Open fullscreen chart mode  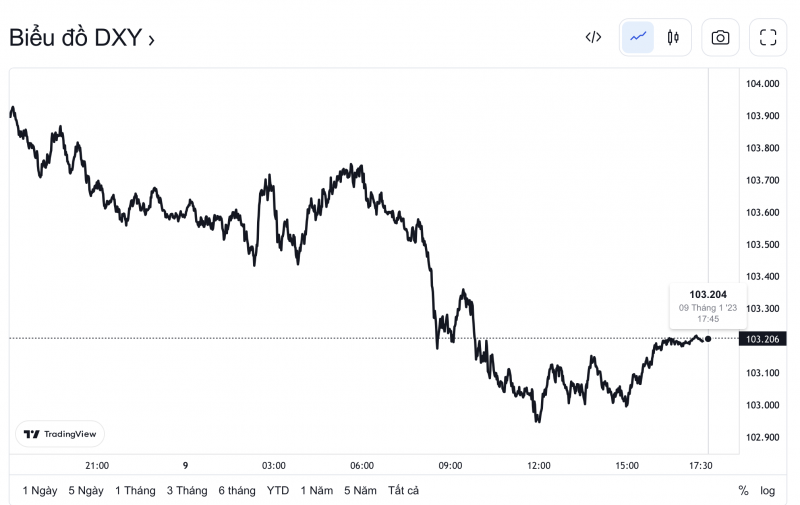tap(768, 38)
